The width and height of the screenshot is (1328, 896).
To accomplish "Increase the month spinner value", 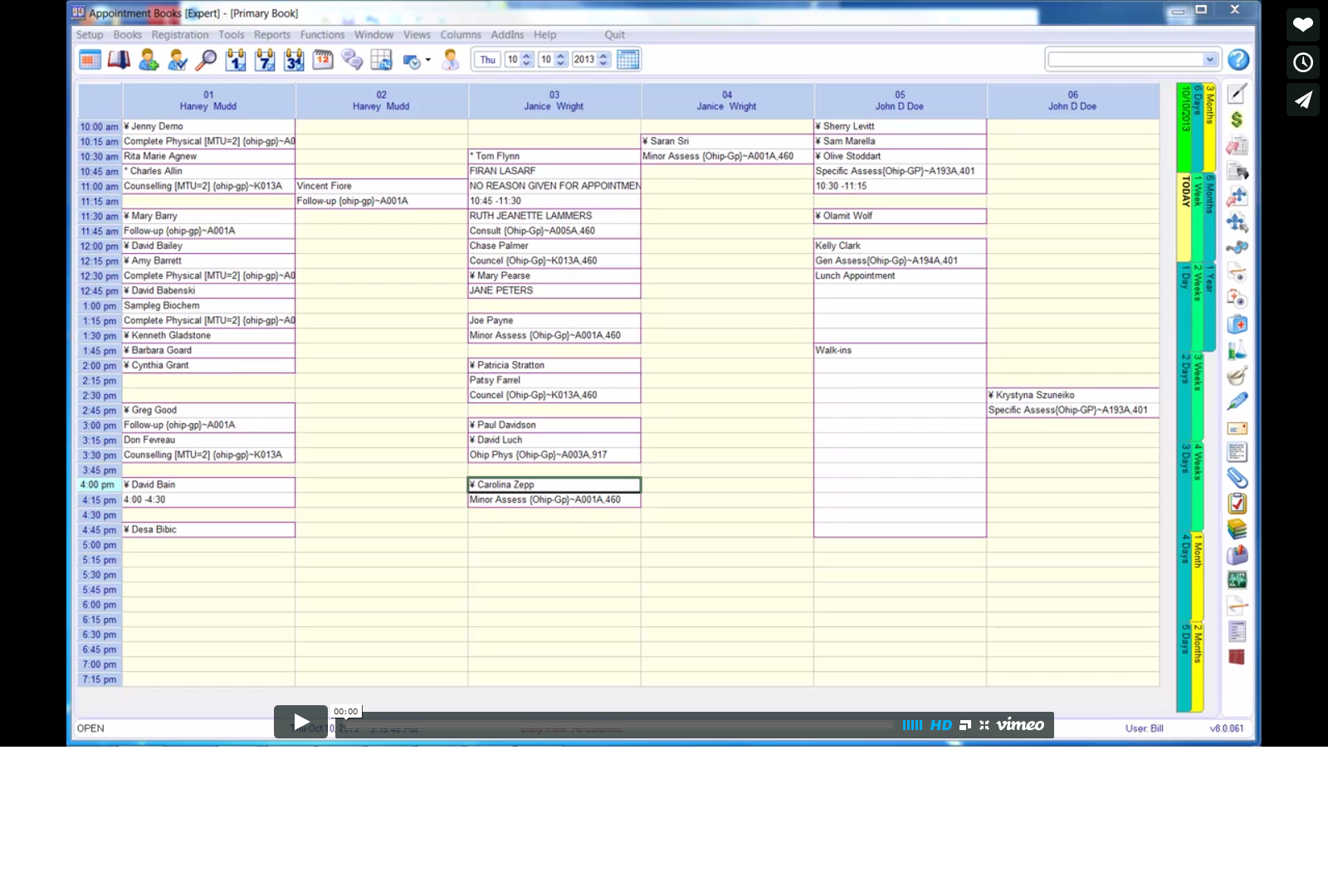I will pos(527,56).
